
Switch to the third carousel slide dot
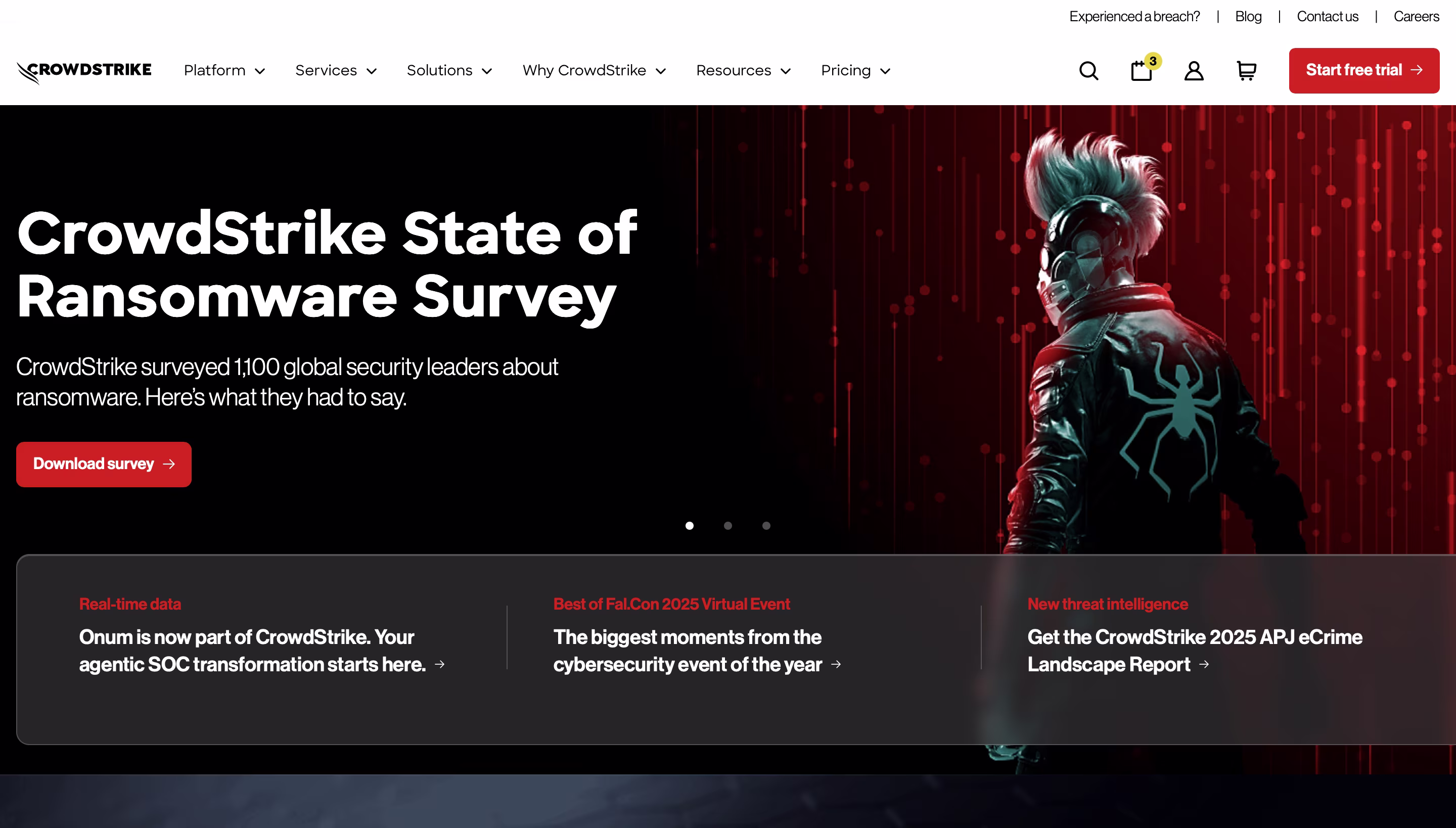point(766,526)
